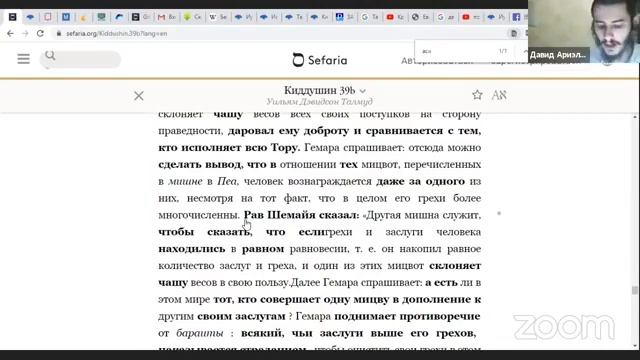Expand the chevron next to Киддушин 39b

(x=362, y=91)
